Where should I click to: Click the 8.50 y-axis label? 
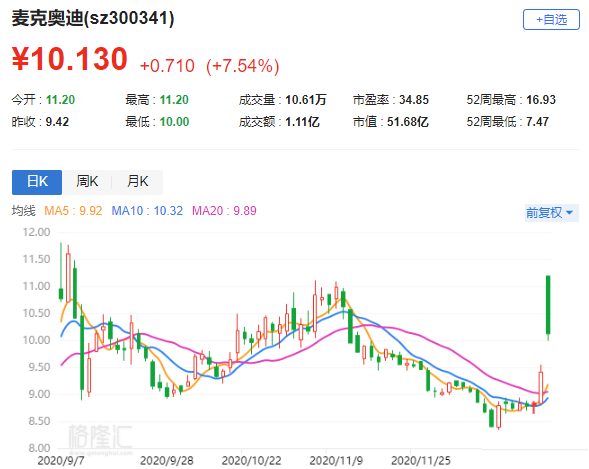(x=39, y=421)
